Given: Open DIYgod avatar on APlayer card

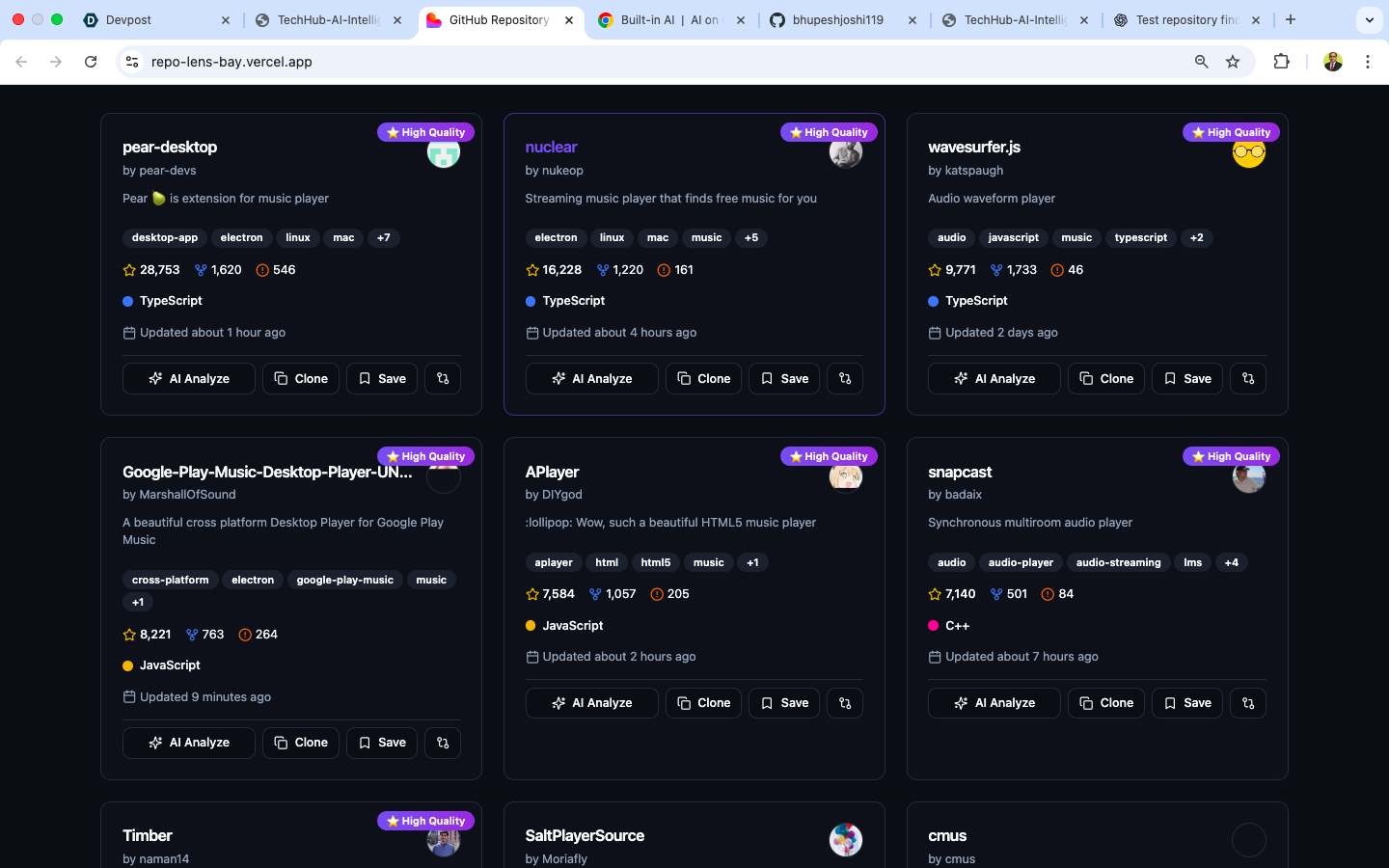Looking at the screenshot, I should [x=846, y=476].
